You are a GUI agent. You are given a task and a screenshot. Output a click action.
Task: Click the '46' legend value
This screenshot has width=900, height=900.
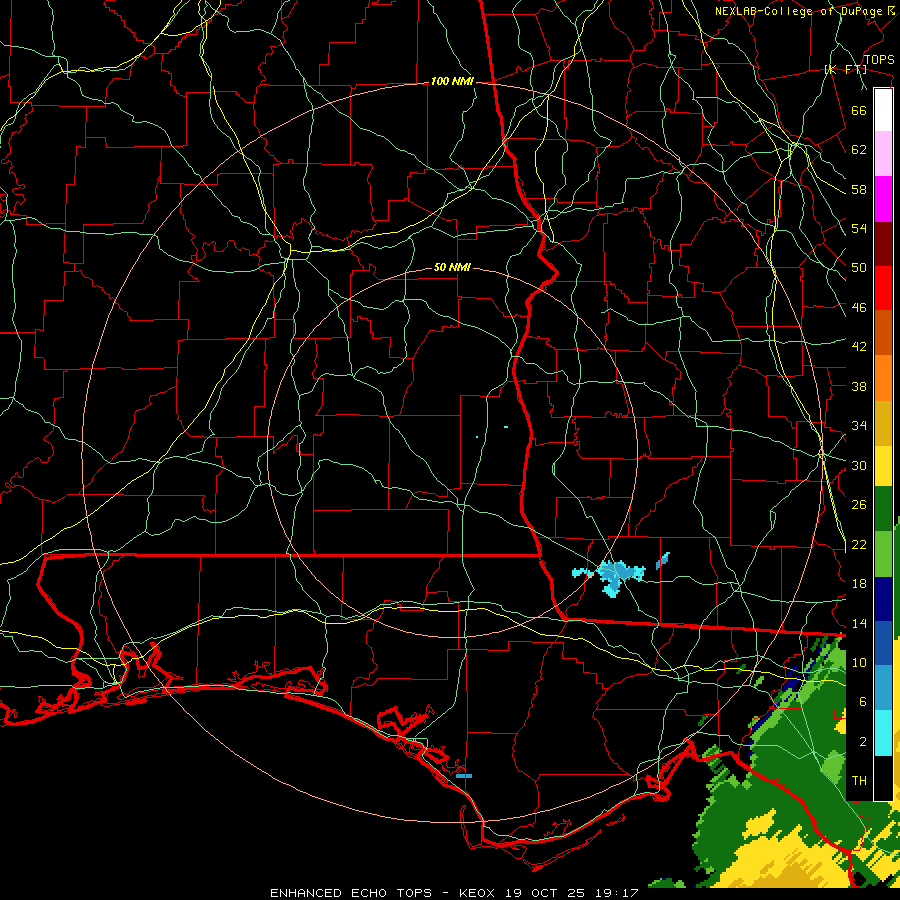tap(859, 308)
